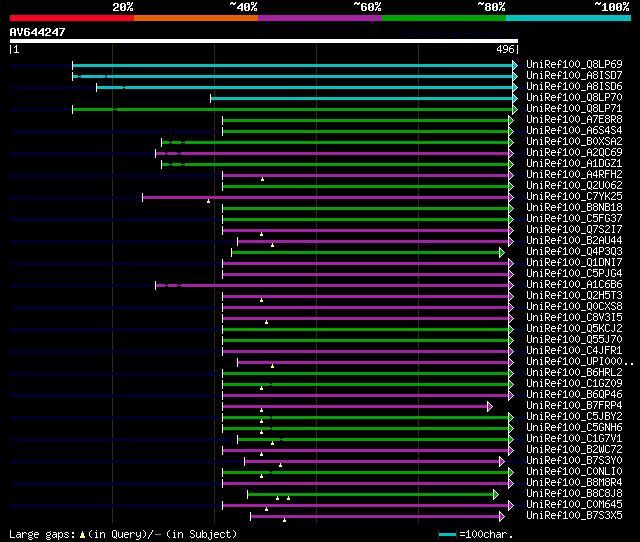Click the arrowhead ending the UniRef100_B0XSA2 alignment

coord(511,142)
